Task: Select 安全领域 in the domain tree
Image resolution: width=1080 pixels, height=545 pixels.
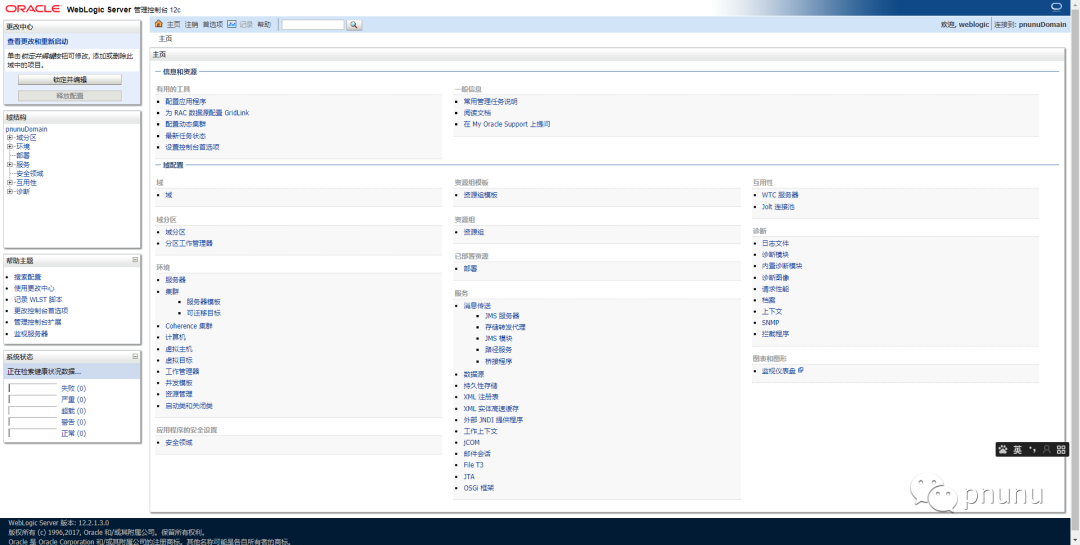Action: 30,174
